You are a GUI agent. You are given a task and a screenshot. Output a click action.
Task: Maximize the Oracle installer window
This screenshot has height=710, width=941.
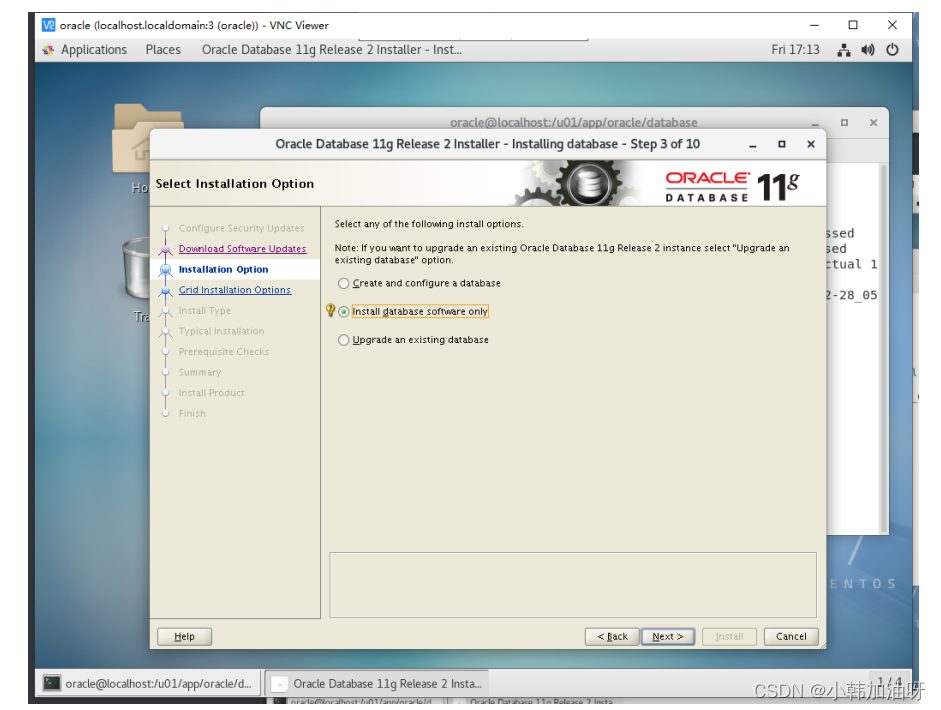tap(781, 144)
